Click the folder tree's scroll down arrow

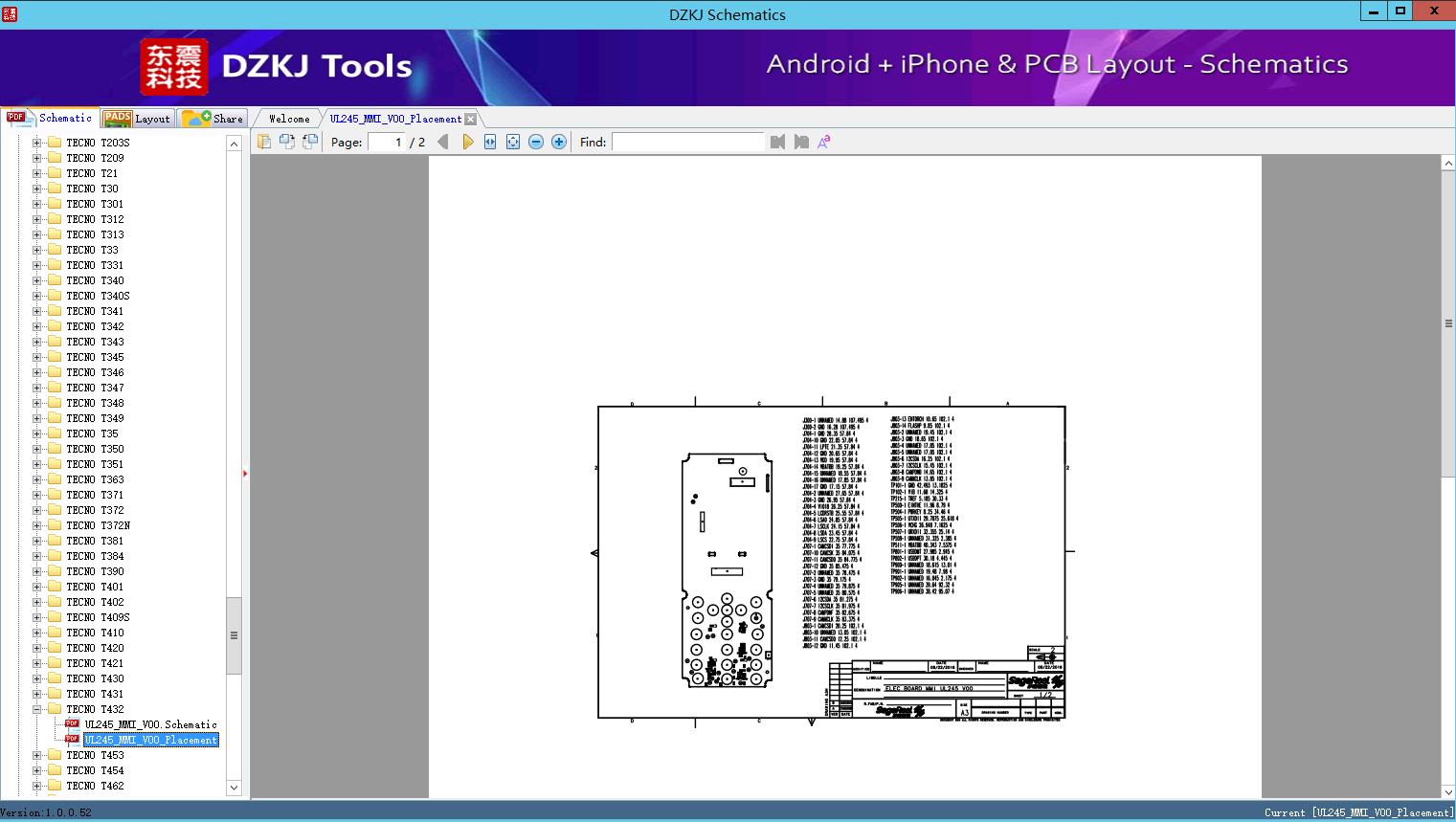coord(234,788)
